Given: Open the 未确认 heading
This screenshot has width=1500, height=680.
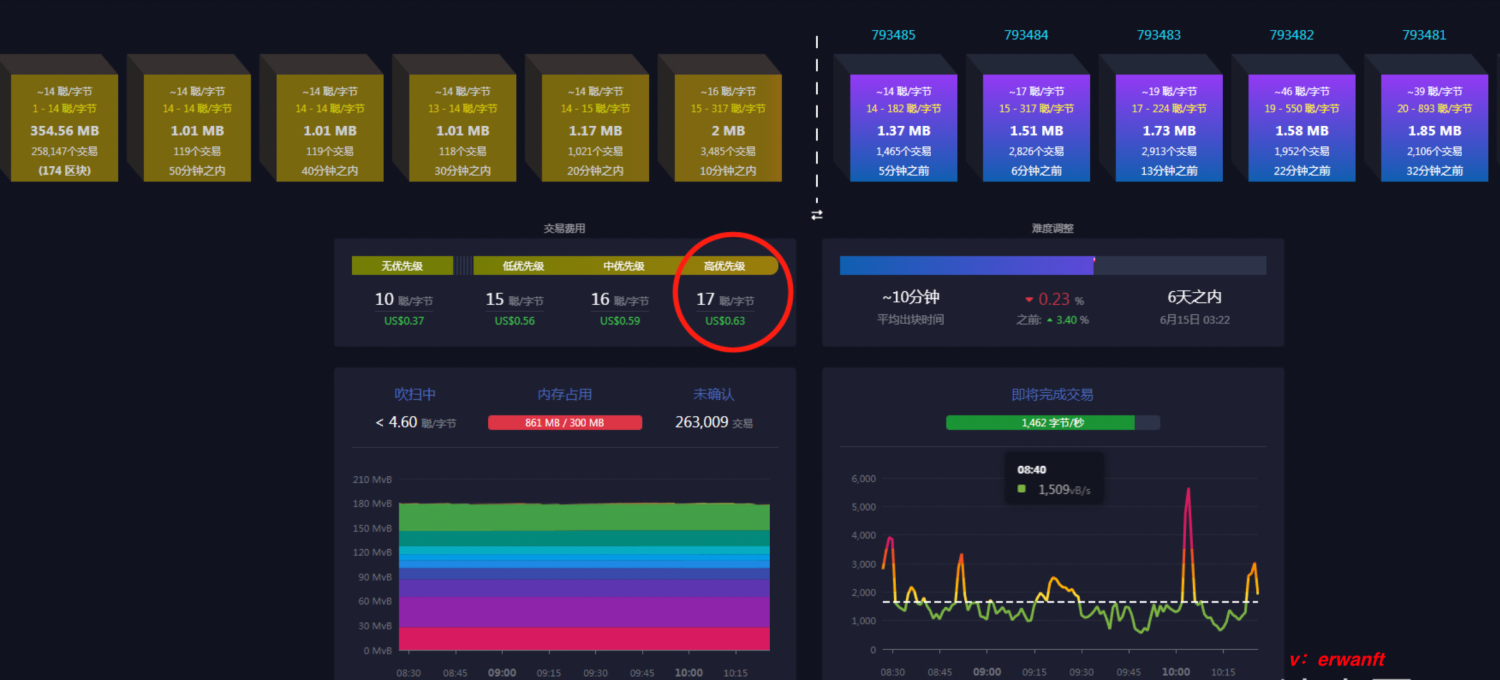Looking at the screenshot, I should coord(714,395).
